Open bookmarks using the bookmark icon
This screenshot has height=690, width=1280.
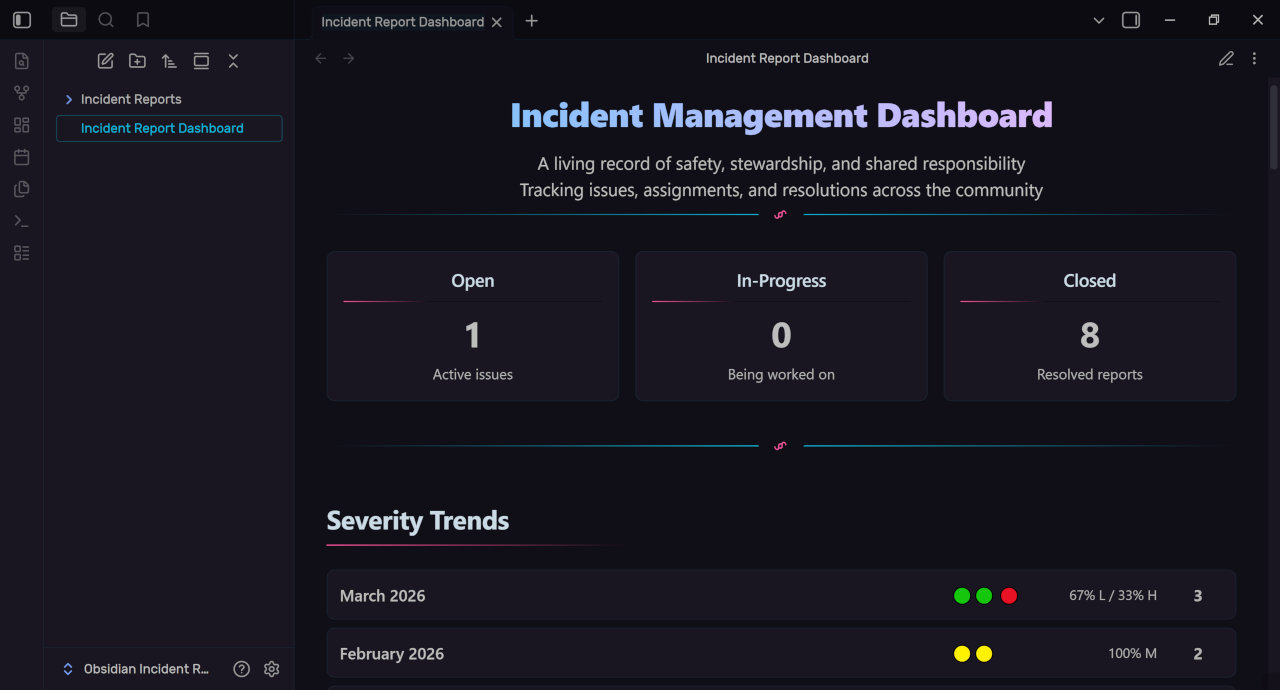(x=142, y=19)
